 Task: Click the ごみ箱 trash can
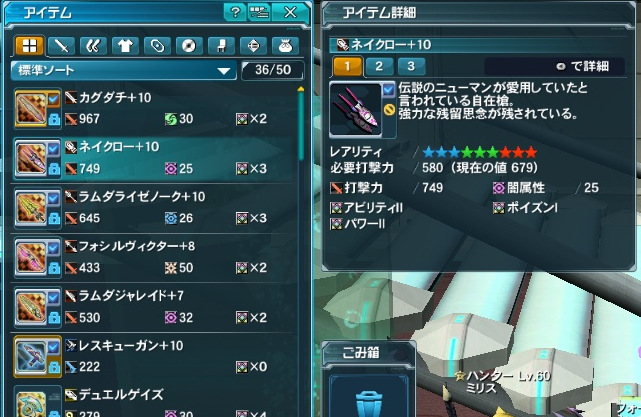click(369, 399)
